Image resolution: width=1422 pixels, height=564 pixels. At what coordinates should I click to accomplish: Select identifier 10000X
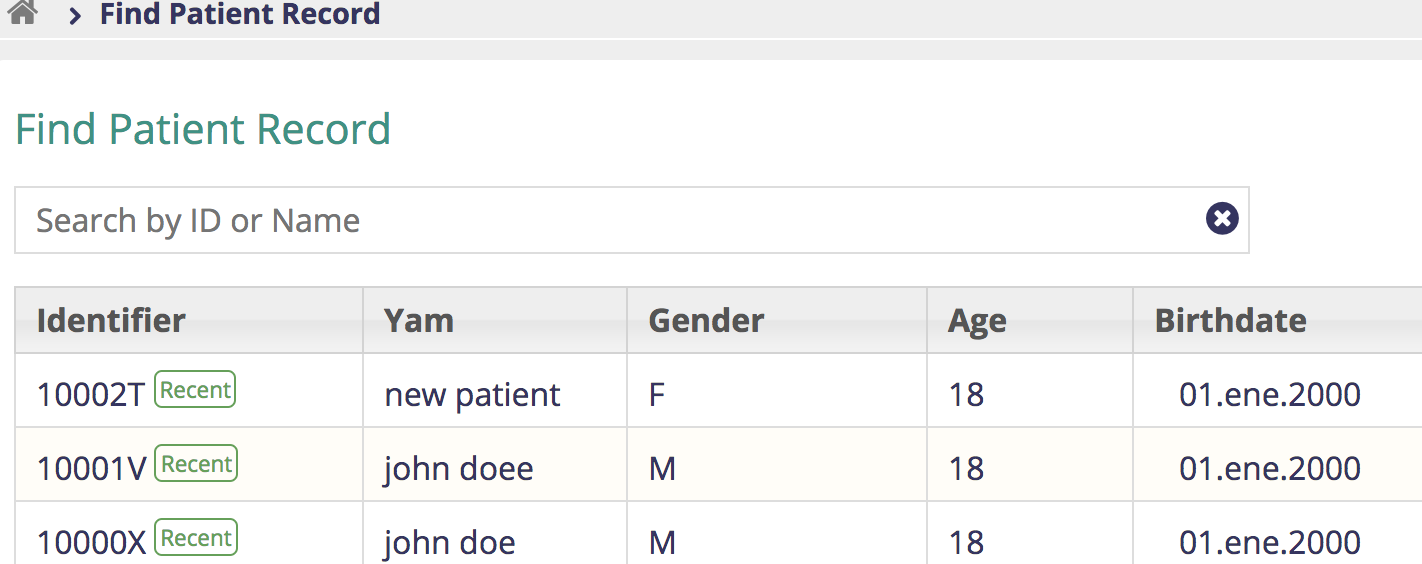(92, 542)
